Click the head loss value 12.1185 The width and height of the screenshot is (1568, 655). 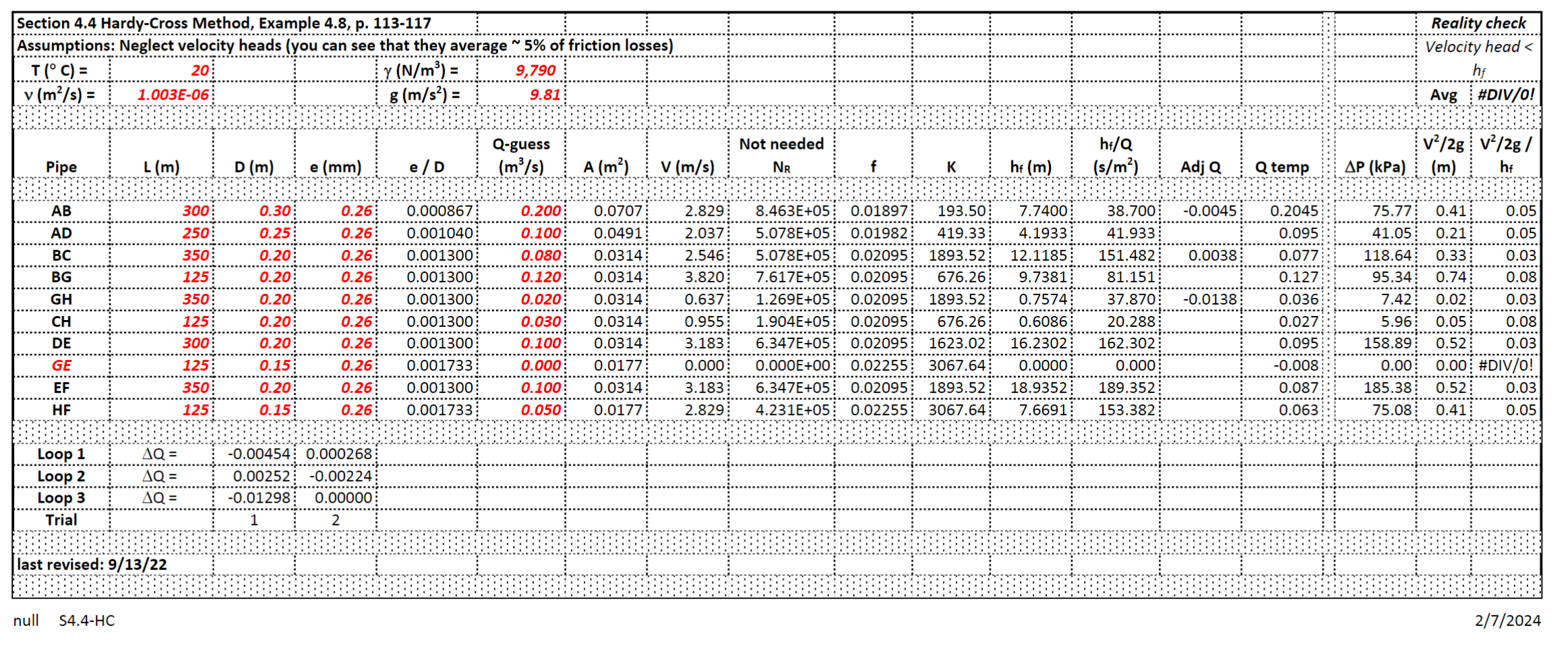coord(1039,255)
